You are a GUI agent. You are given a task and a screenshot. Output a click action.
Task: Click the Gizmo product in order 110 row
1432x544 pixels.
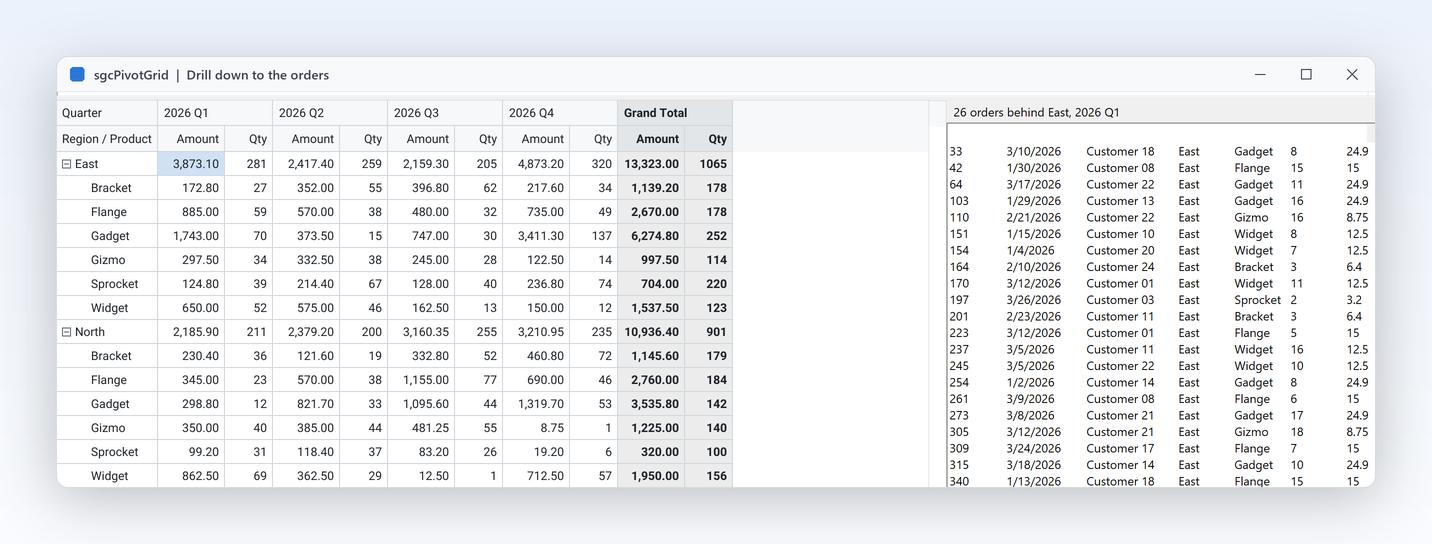(x=1250, y=218)
